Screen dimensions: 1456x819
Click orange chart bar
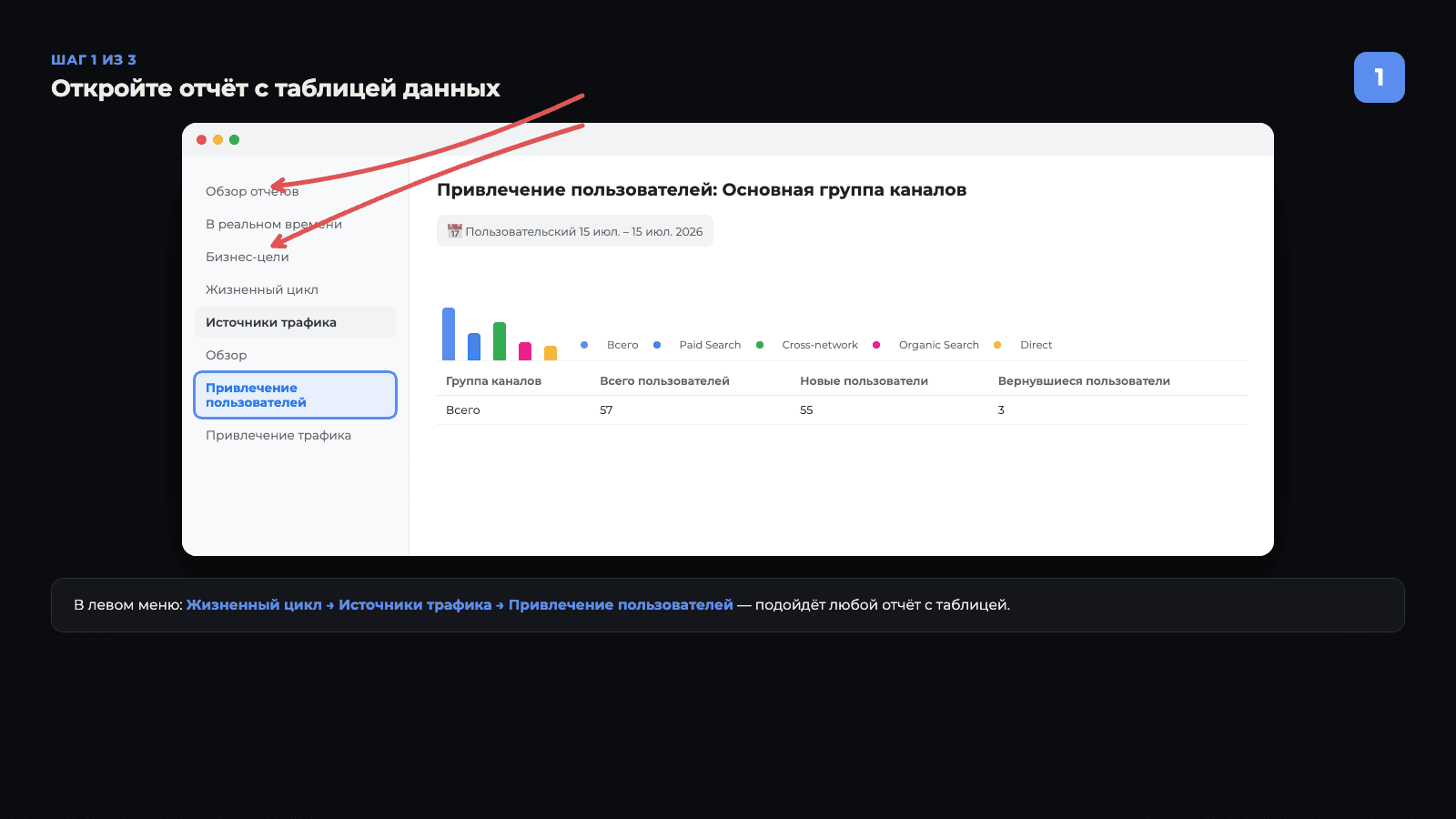tap(551, 353)
